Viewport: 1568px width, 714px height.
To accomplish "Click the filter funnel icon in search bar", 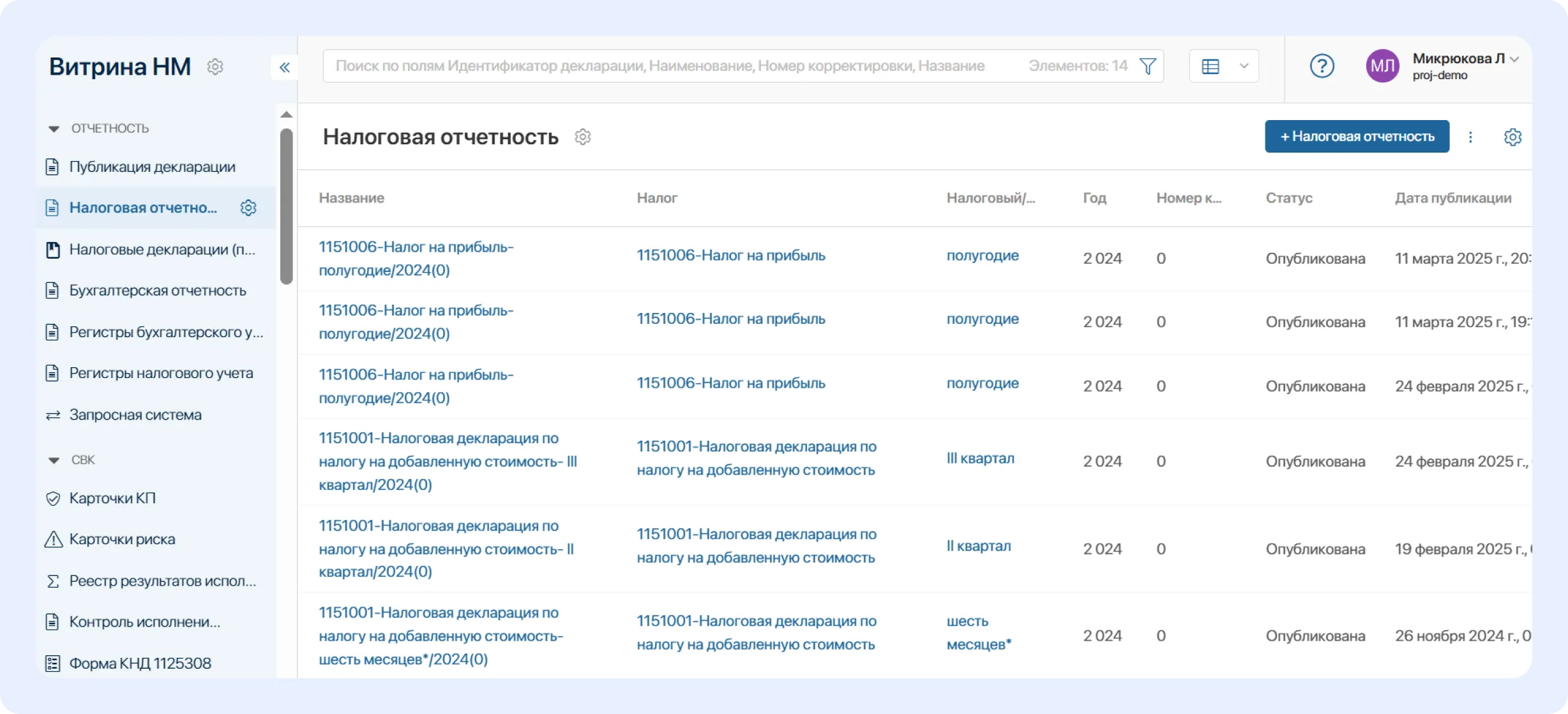I will click(1147, 66).
